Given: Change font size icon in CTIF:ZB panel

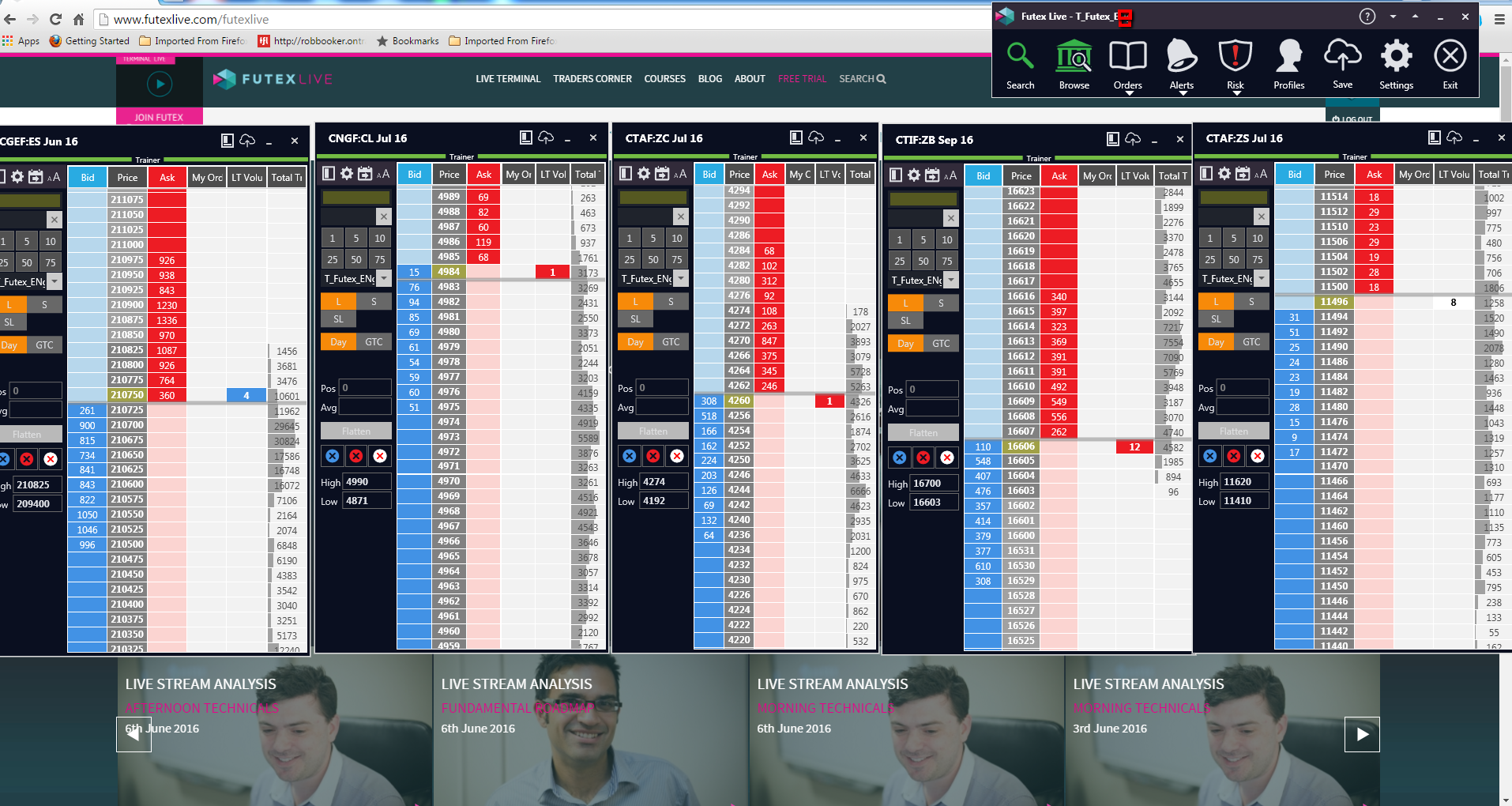Looking at the screenshot, I should tap(950, 175).
